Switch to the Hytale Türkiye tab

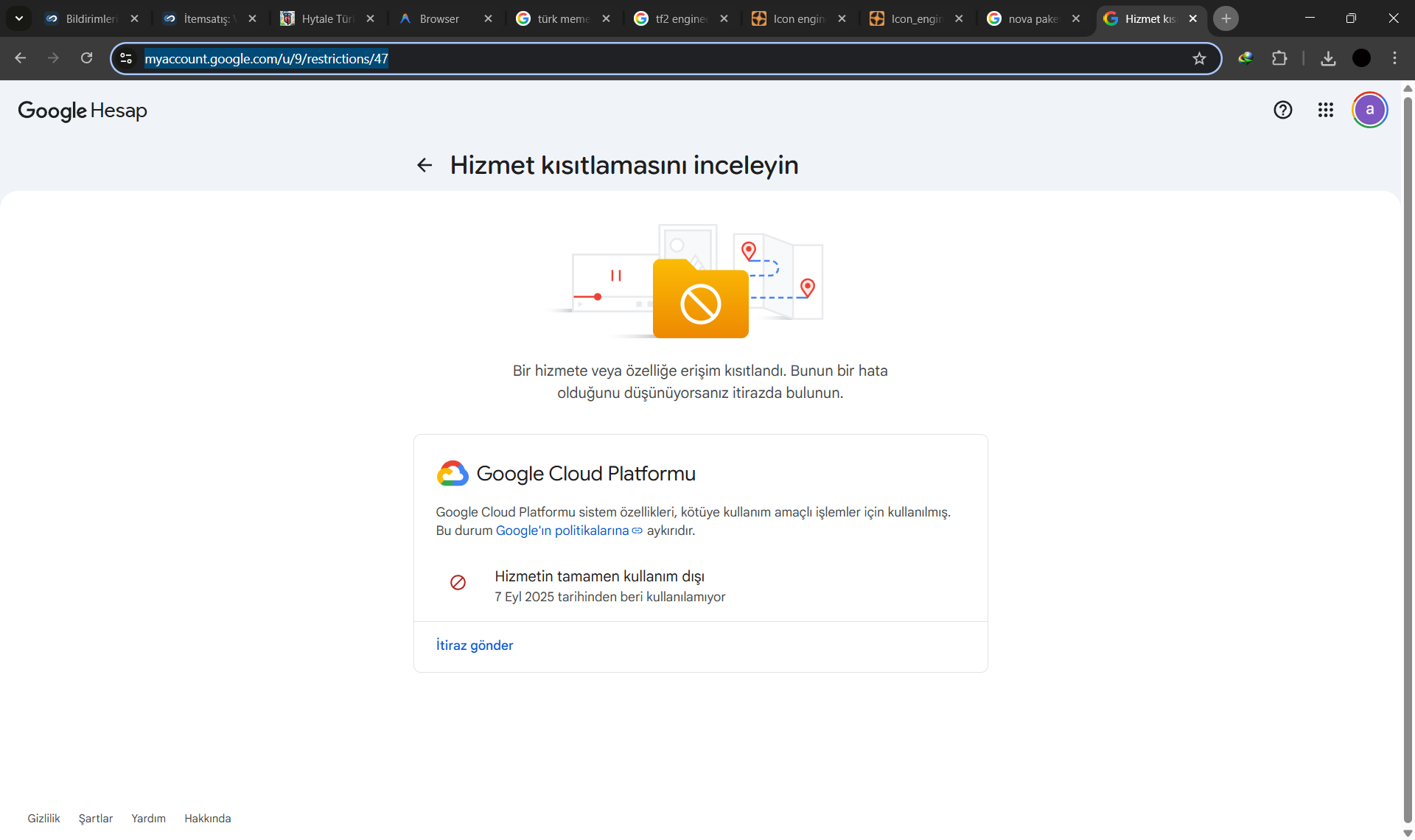[327, 18]
